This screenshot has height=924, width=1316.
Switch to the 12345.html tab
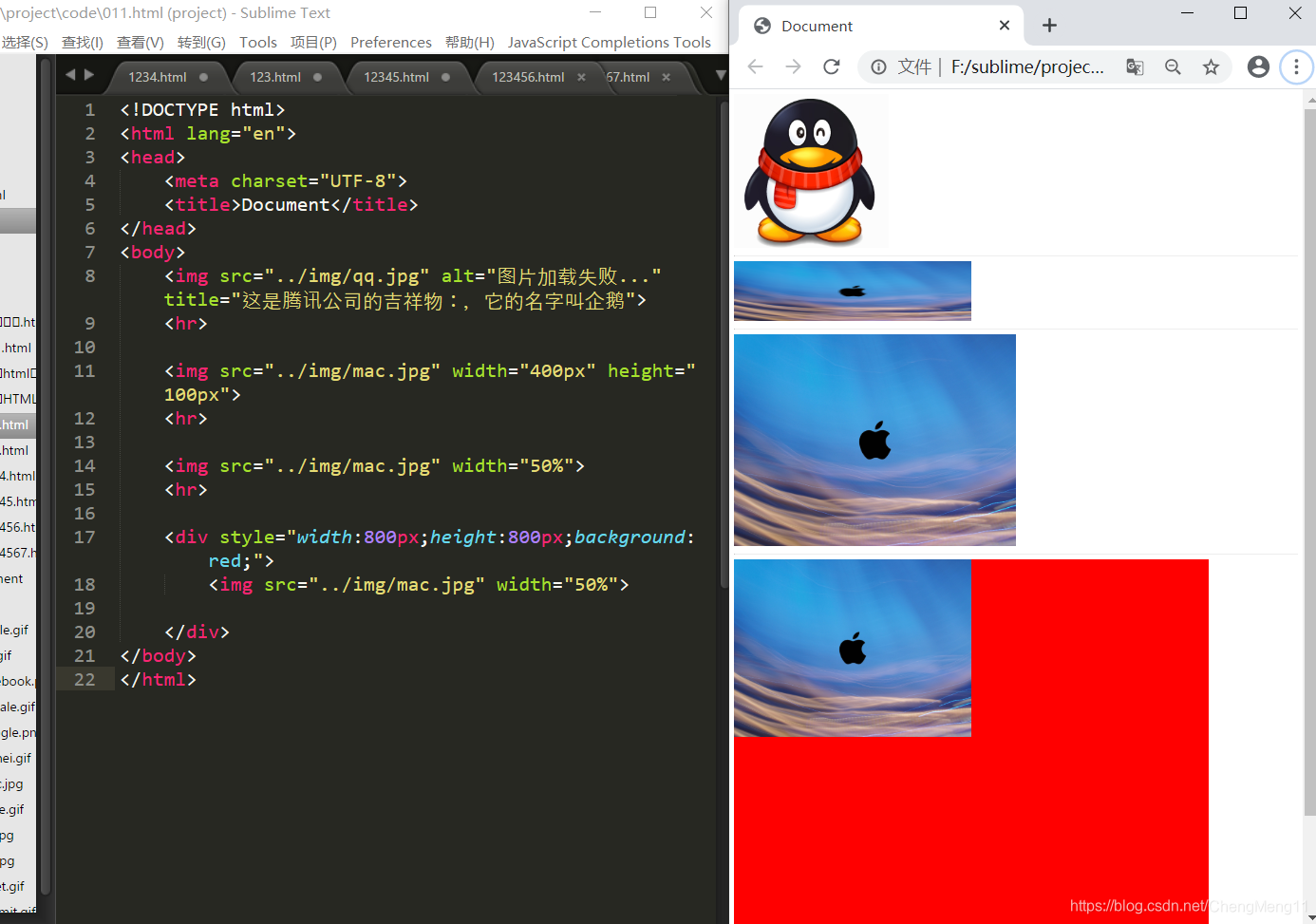pyautogui.click(x=396, y=77)
